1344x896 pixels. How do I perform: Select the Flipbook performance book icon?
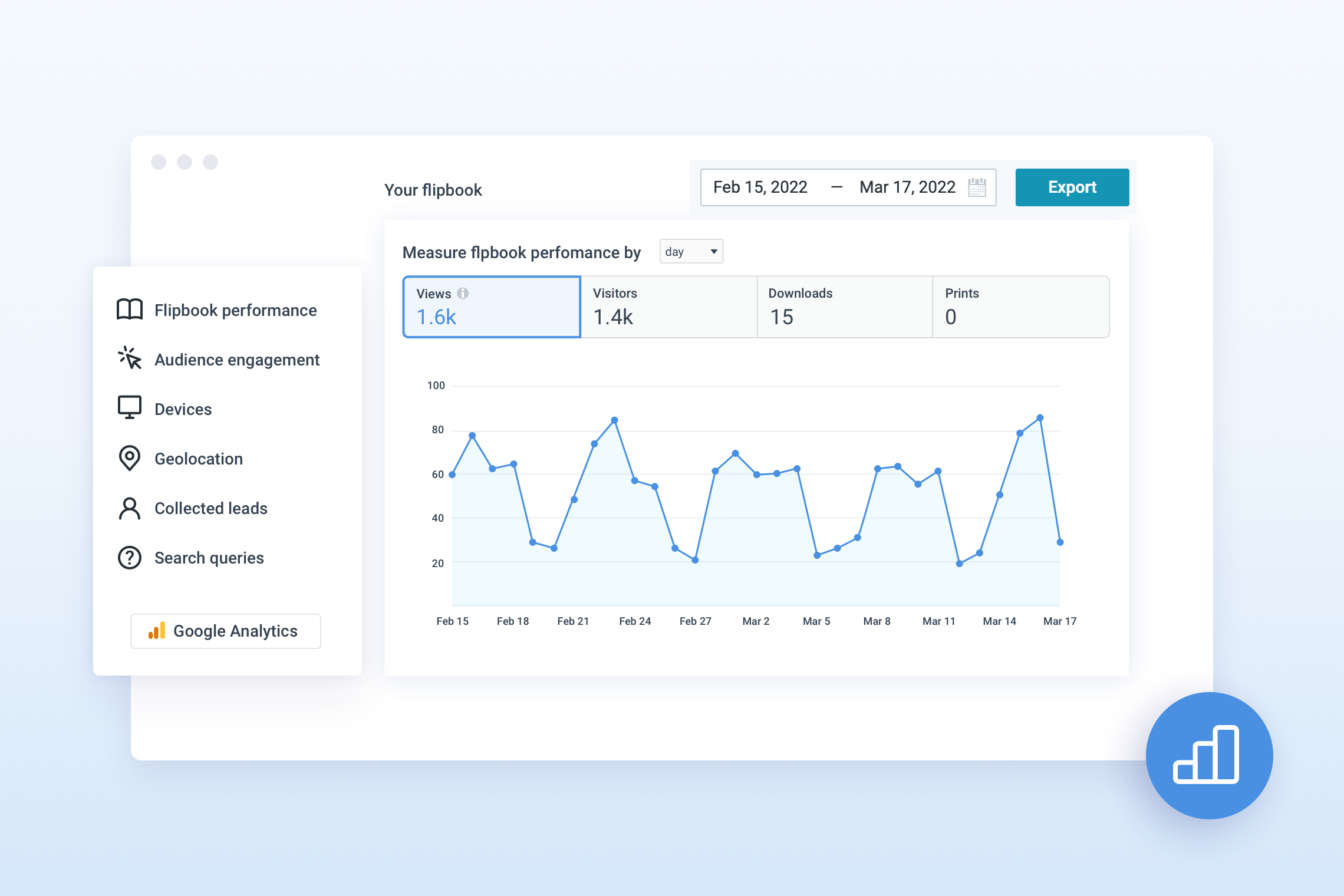130,309
